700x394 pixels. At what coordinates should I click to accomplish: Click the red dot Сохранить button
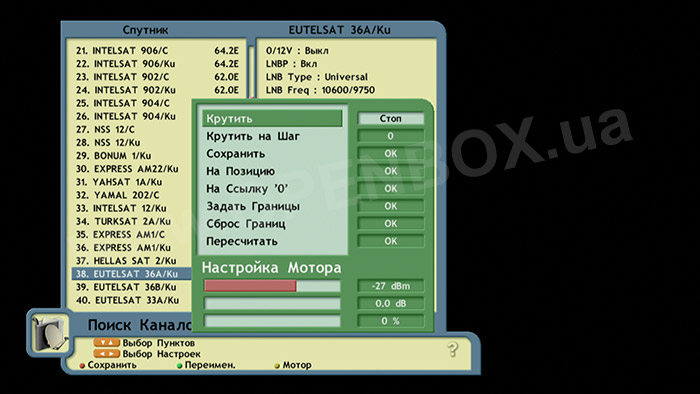(x=108, y=365)
